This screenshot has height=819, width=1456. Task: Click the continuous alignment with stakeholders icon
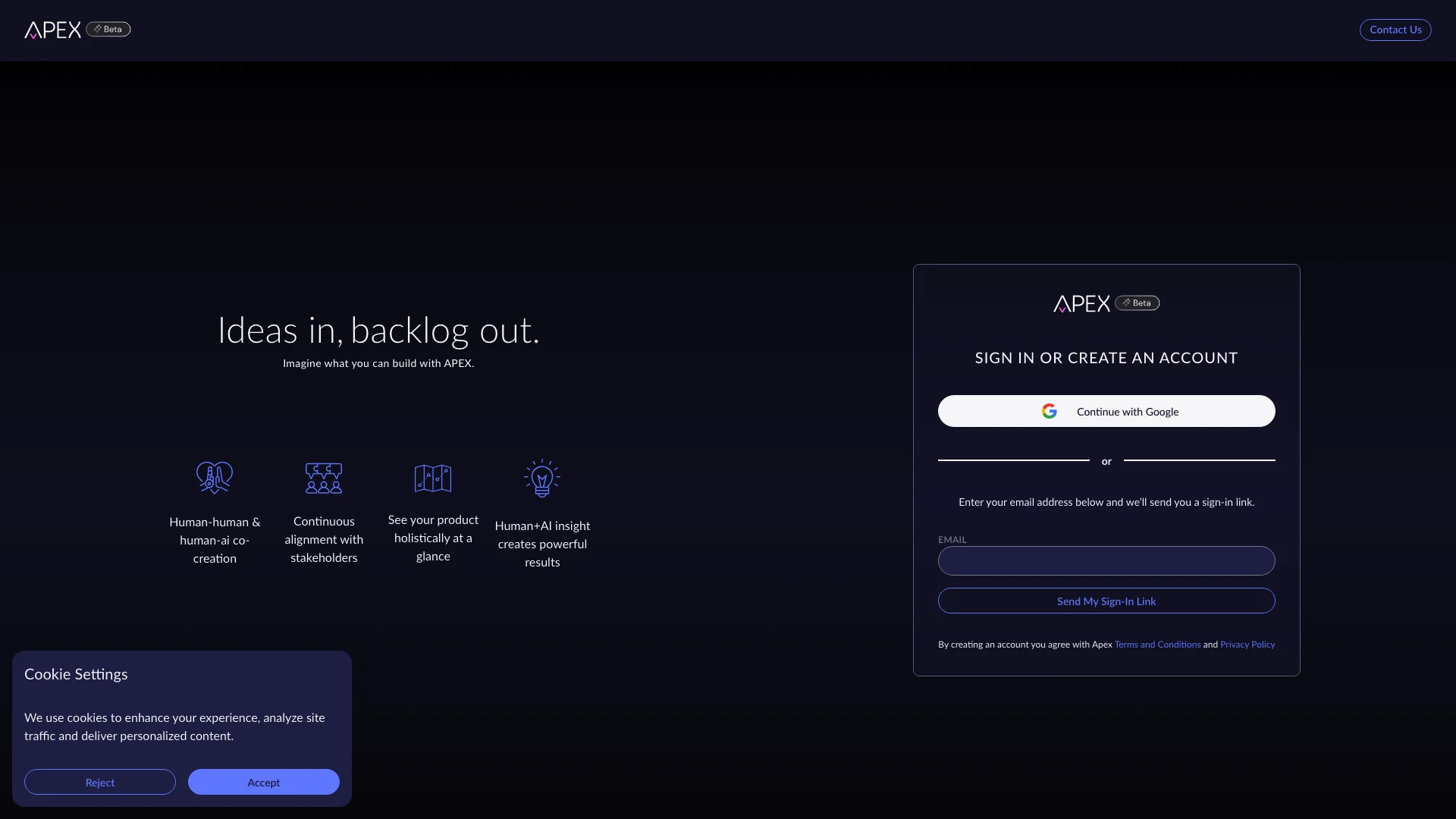click(323, 478)
